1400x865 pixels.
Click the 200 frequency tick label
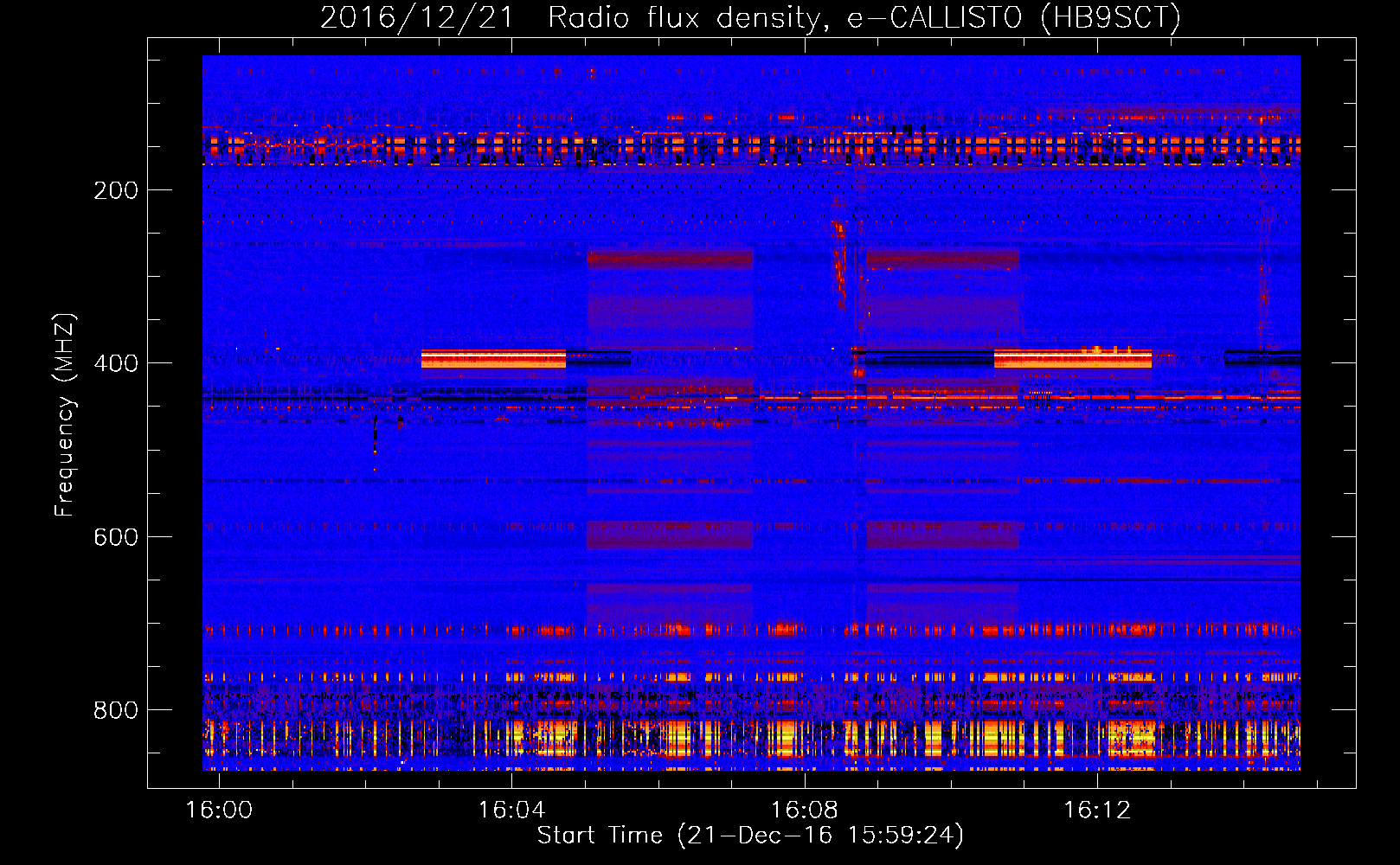click(x=116, y=190)
